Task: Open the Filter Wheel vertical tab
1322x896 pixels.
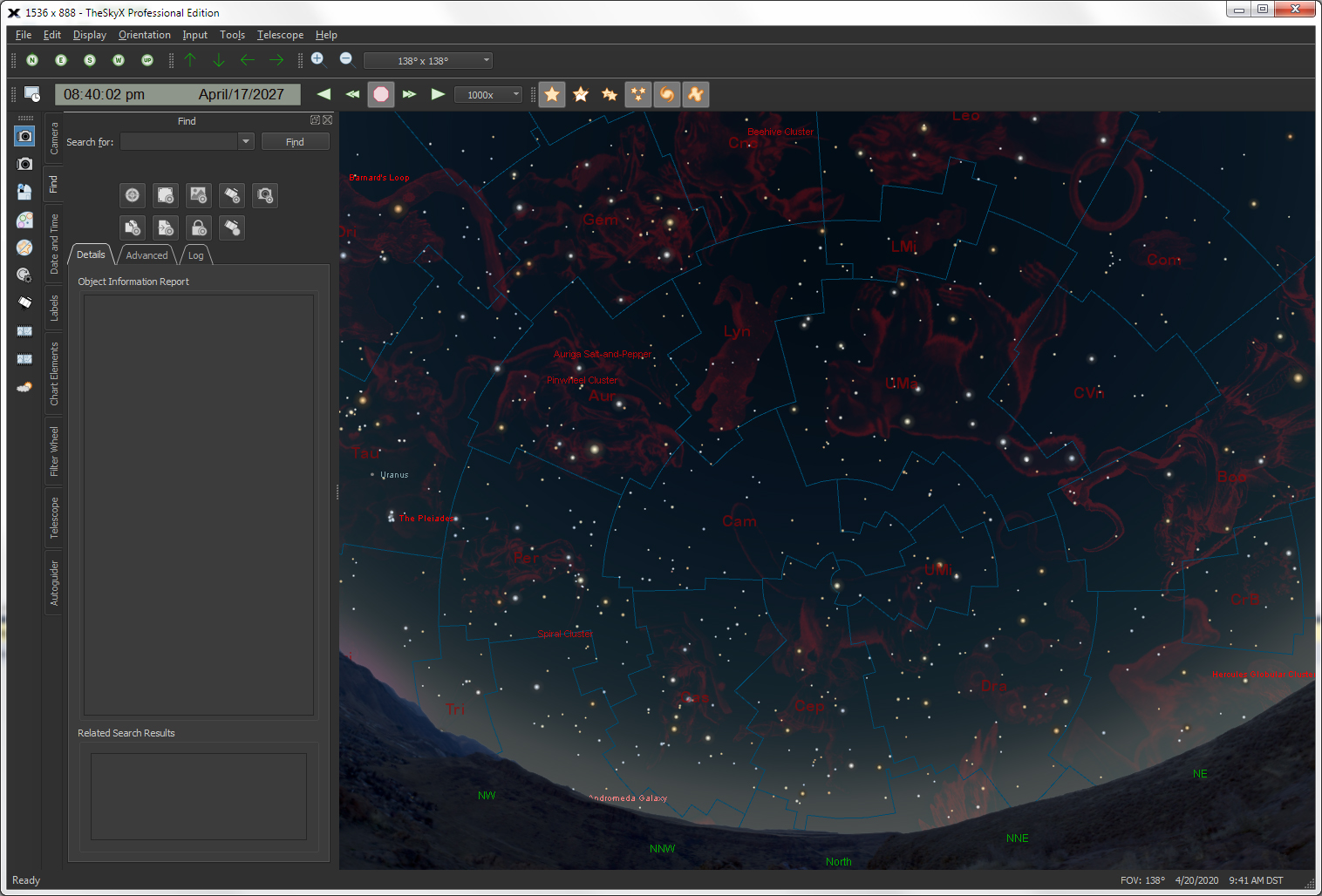Action: coord(54,451)
